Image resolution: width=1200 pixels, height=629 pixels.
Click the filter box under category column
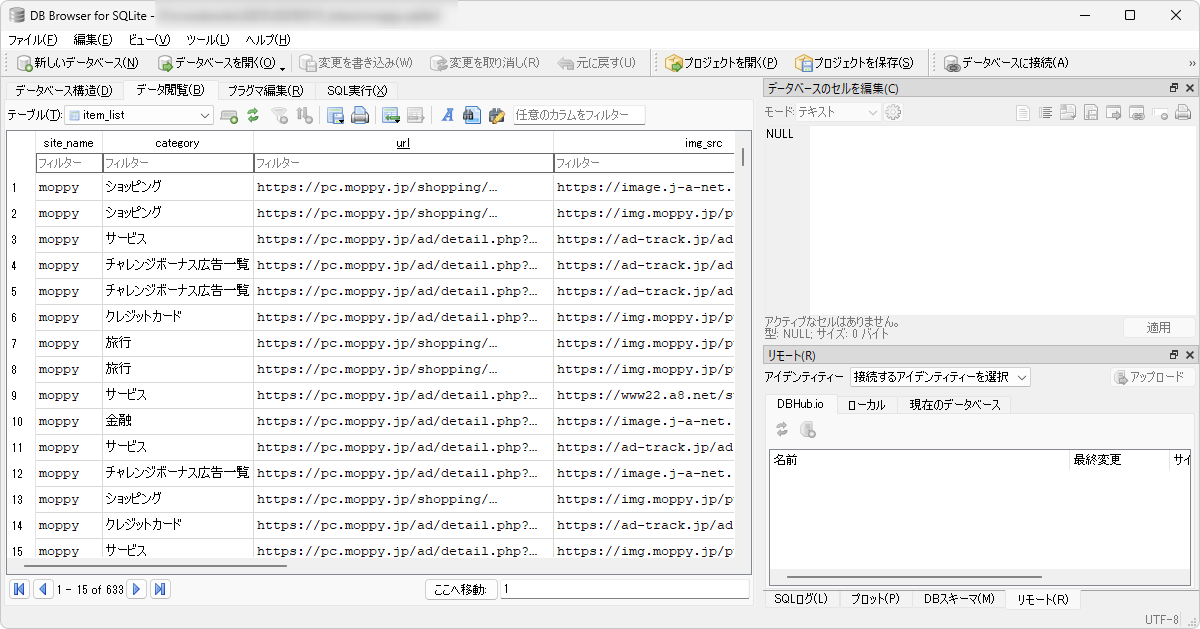tap(178, 163)
